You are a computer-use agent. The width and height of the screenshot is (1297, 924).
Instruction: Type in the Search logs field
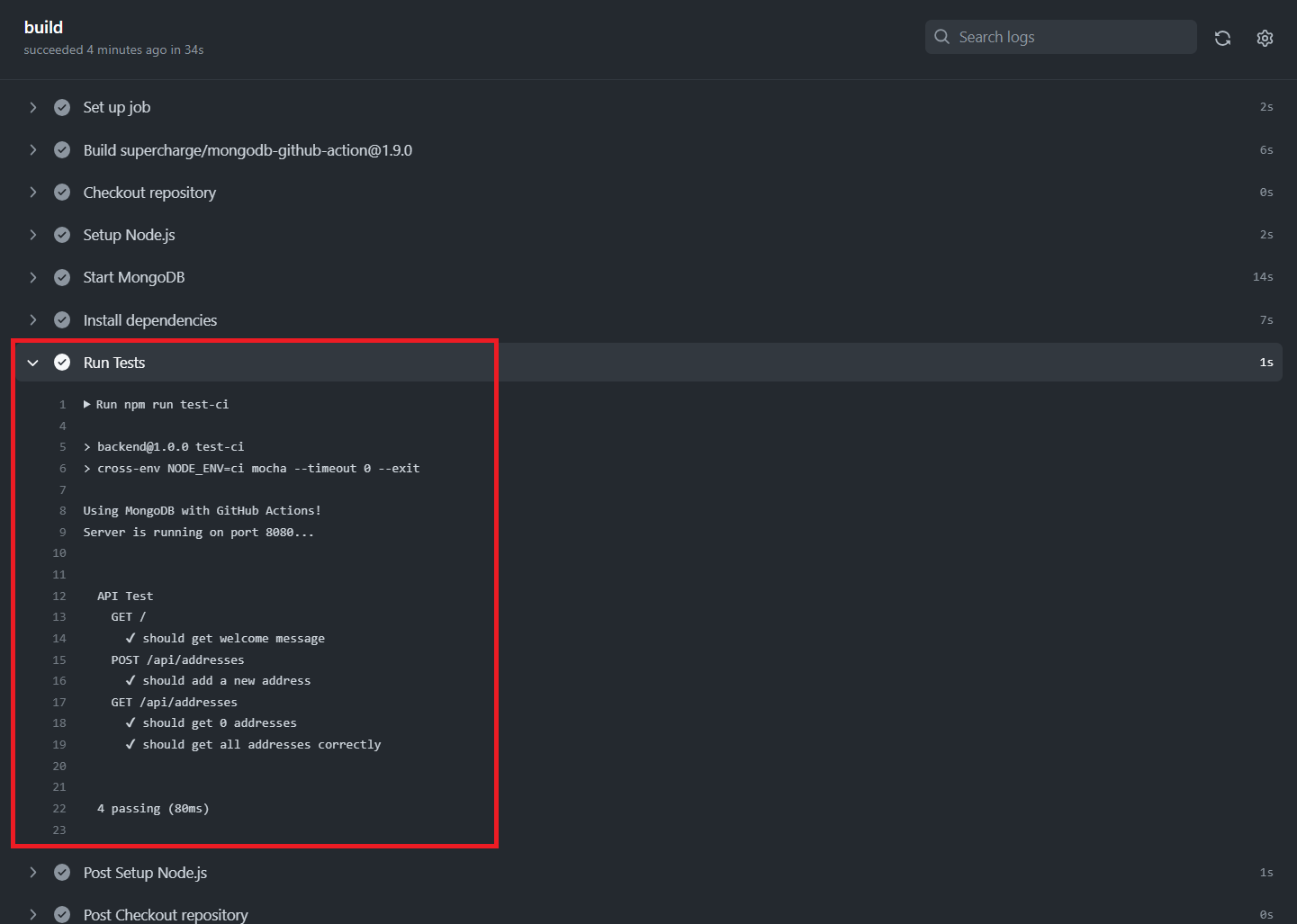pyautogui.click(x=1071, y=37)
